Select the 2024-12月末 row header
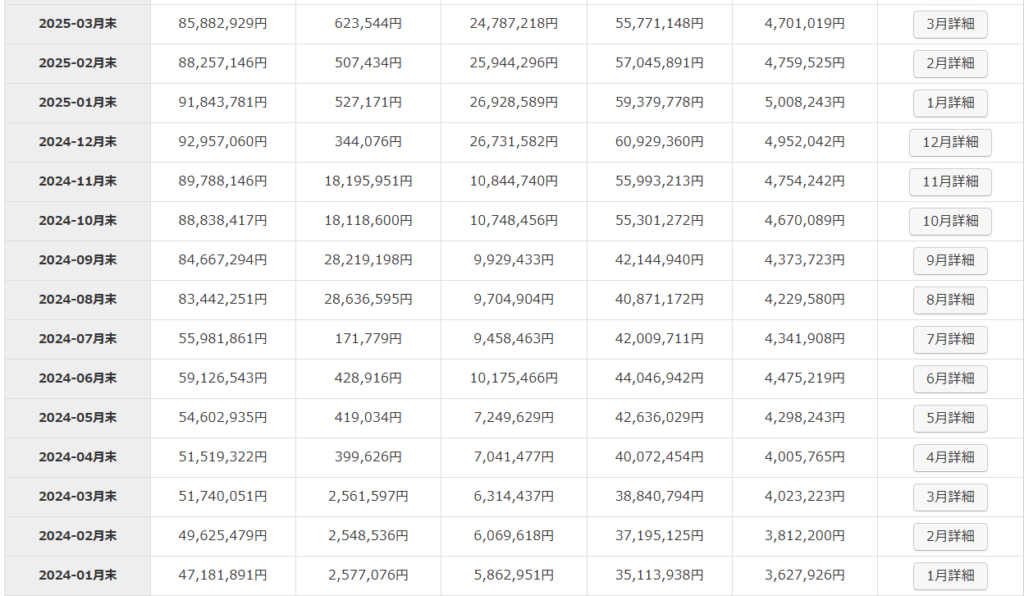Viewport: 1024px width, 596px height. (77, 142)
